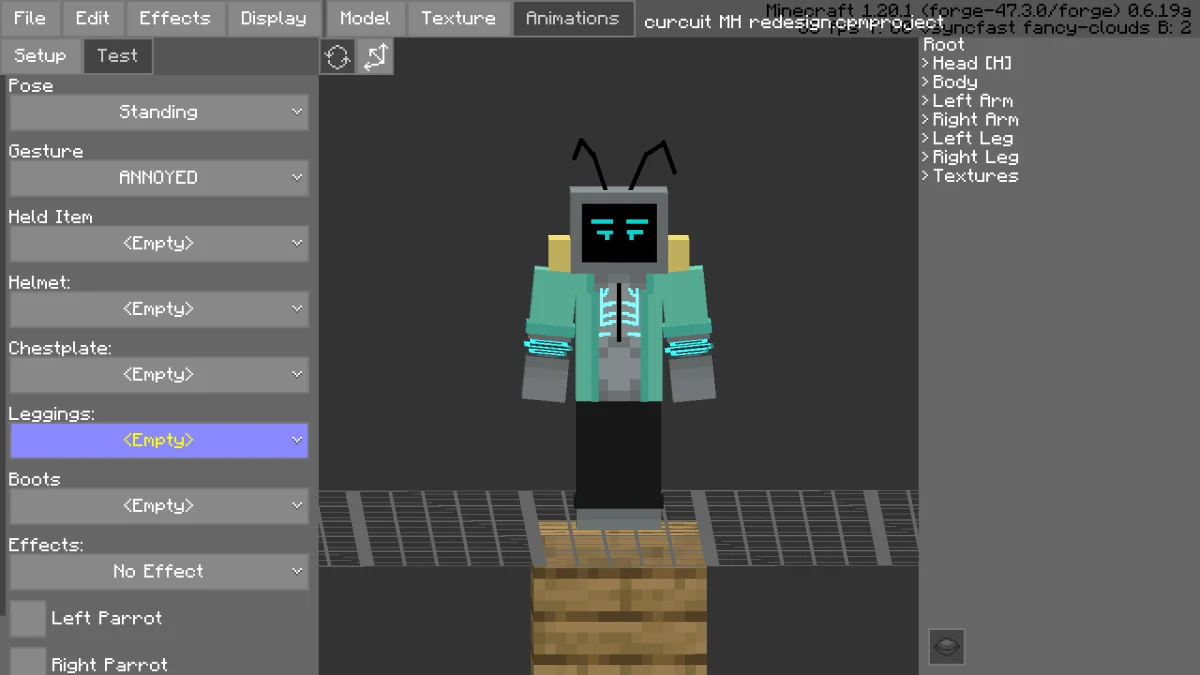
Task: Open the Display menu
Action: coord(273,18)
